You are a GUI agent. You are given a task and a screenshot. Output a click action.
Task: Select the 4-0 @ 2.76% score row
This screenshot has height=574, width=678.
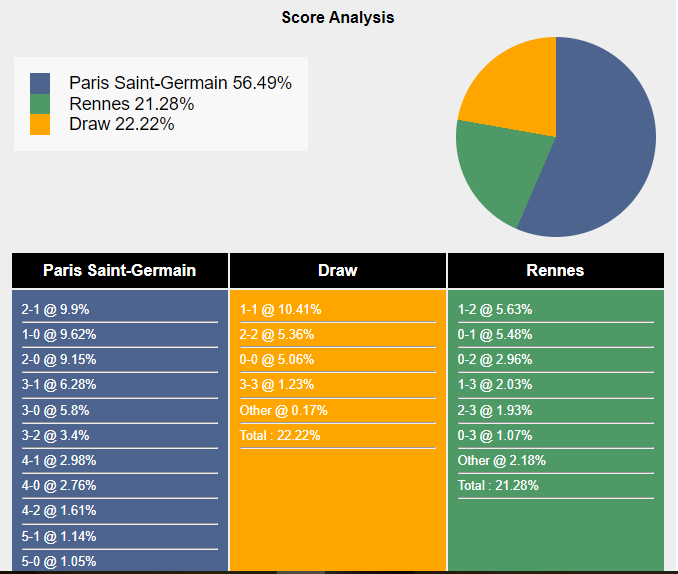[59, 485]
